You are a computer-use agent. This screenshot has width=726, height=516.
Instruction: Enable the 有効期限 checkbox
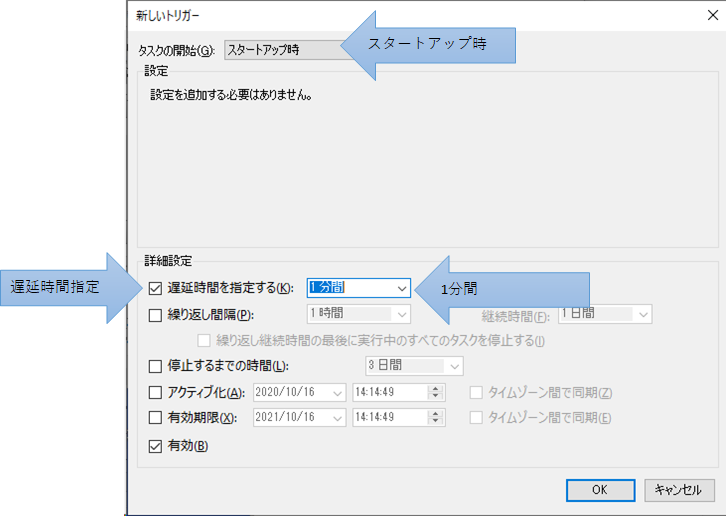pyautogui.click(x=155, y=418)
